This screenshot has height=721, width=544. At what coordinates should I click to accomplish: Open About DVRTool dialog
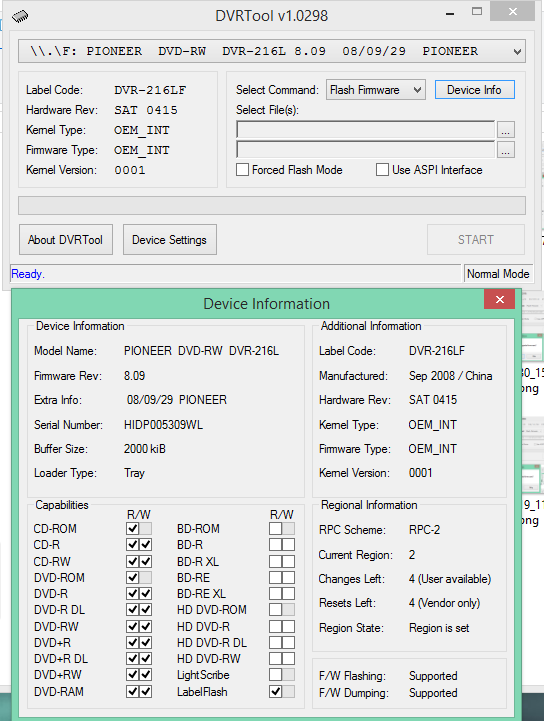[66, 240]
